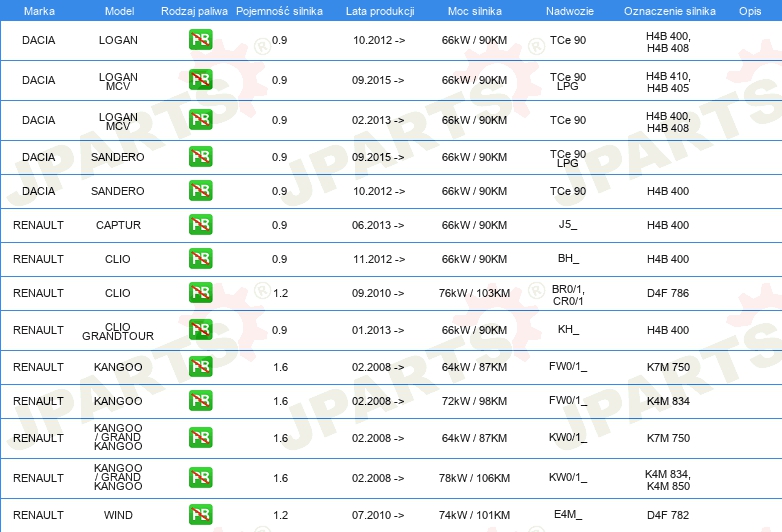Select the WIND model cell
Viewport: 782px width, 532px height.
[118, 515]
